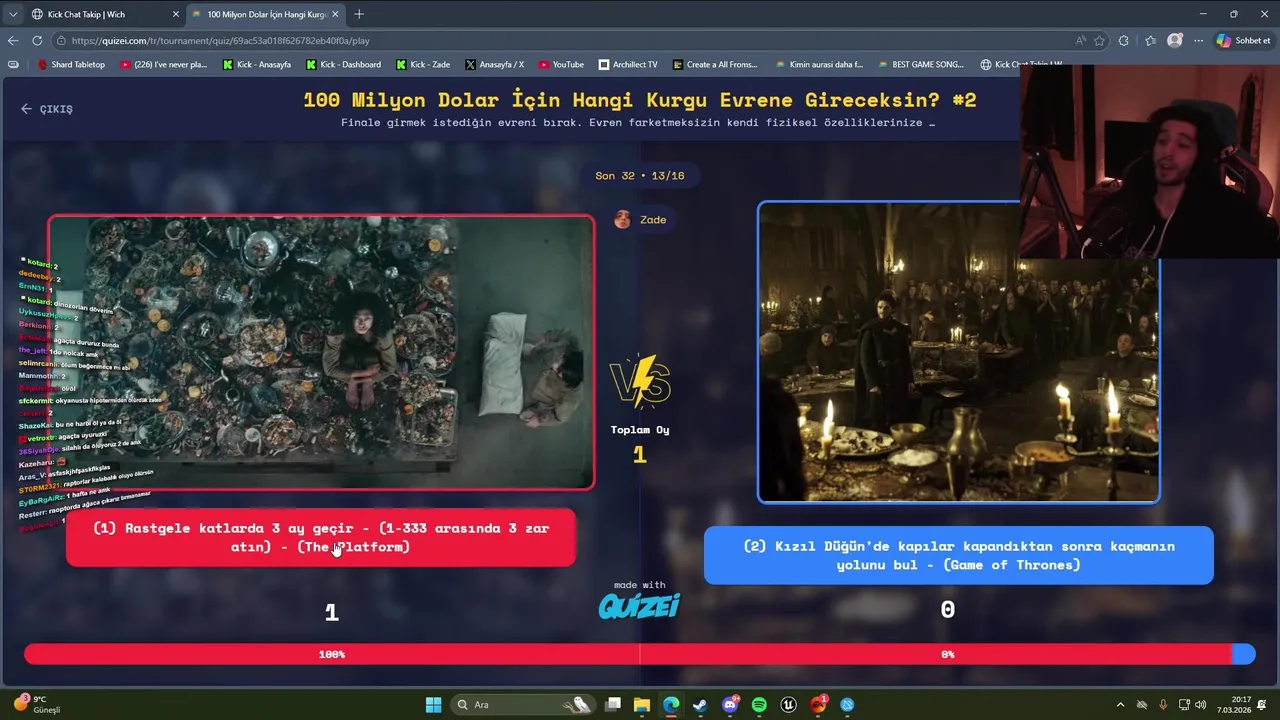The height and width of the screenshot is (720, 1280).
Task: Open File Explorer from taskbar
Action: (642, 705)
